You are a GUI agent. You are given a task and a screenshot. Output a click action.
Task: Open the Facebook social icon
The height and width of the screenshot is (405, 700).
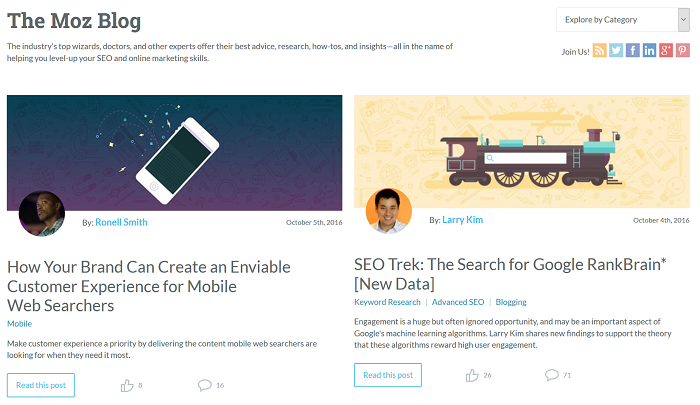tap(633, 51)
